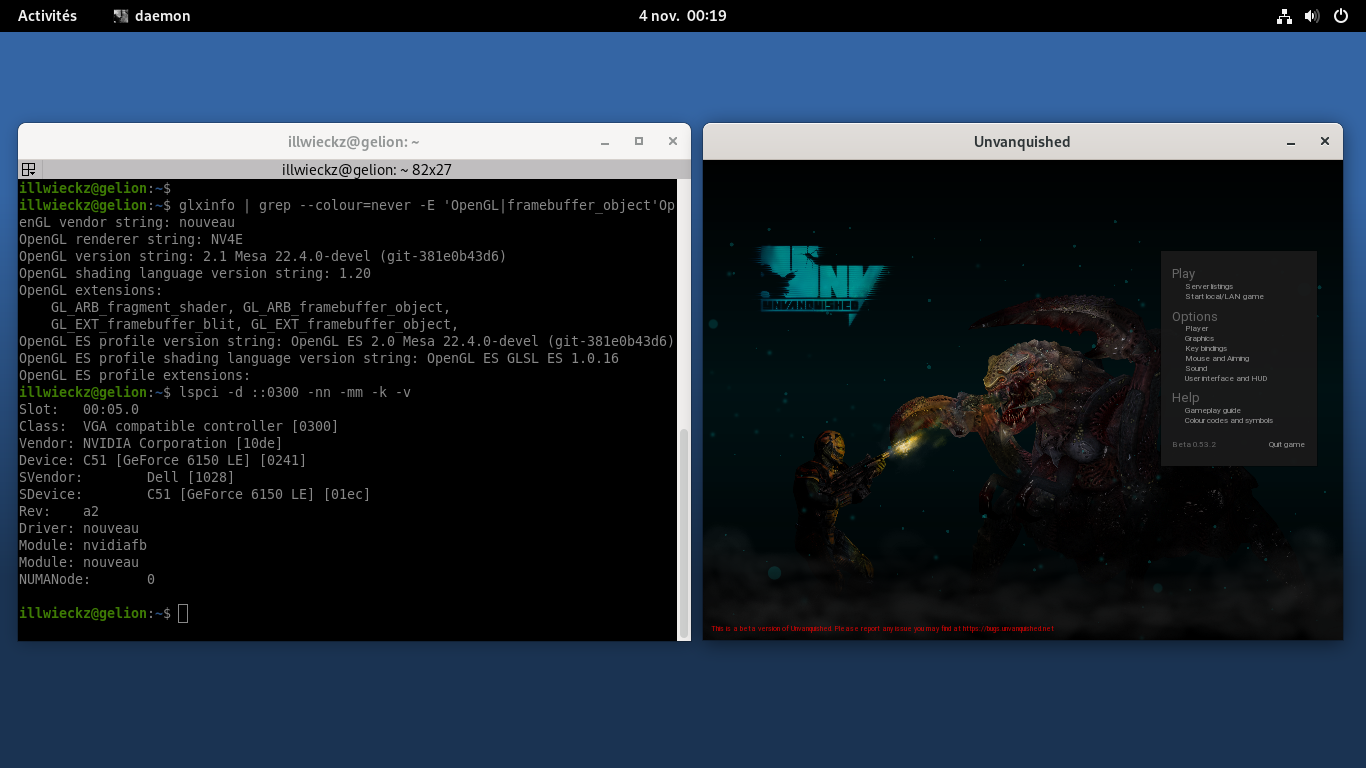Click 'OpenGL shading language version string: 1.20' line

195,273
